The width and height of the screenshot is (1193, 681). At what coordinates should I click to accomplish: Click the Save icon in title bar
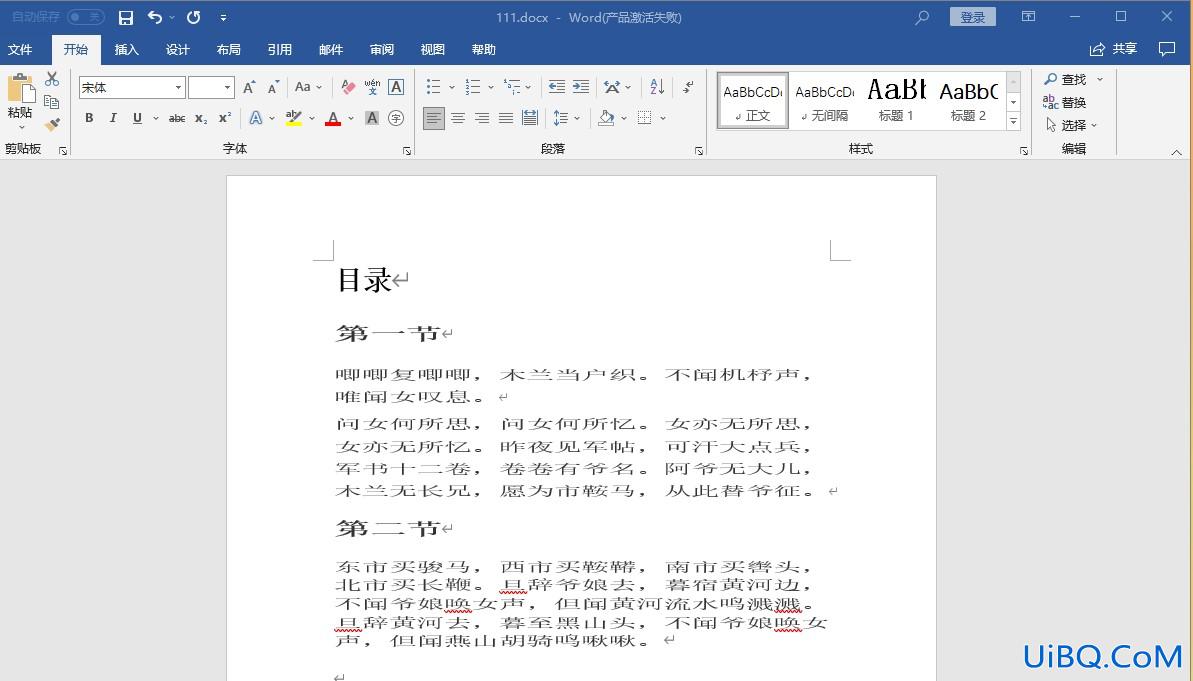[x=126, y=18]
